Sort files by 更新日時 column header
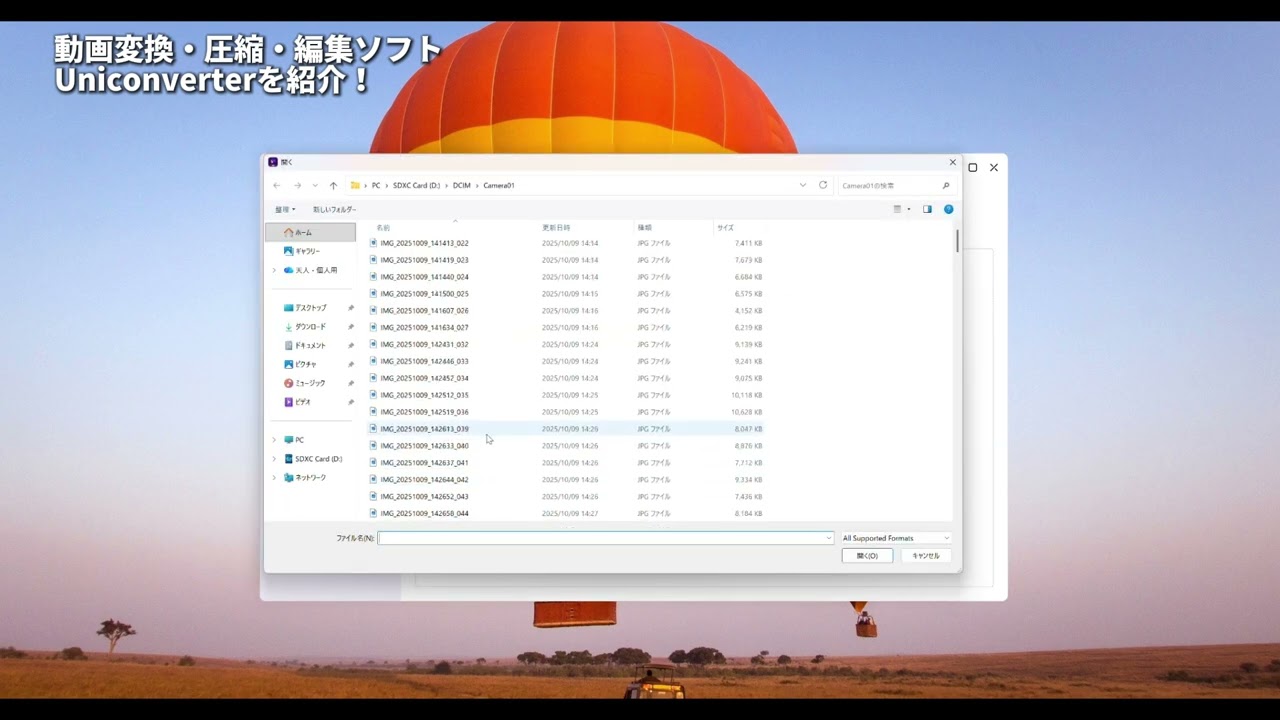The image size is (1280, 720). click(x=556, y=228)
